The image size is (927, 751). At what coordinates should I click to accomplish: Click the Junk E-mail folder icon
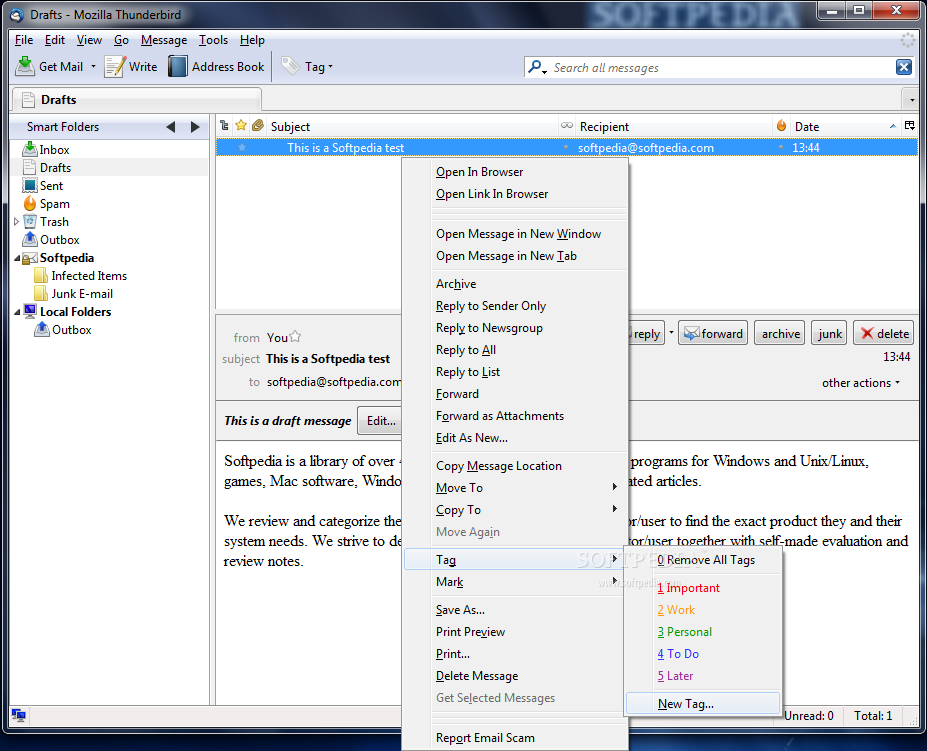41,293
